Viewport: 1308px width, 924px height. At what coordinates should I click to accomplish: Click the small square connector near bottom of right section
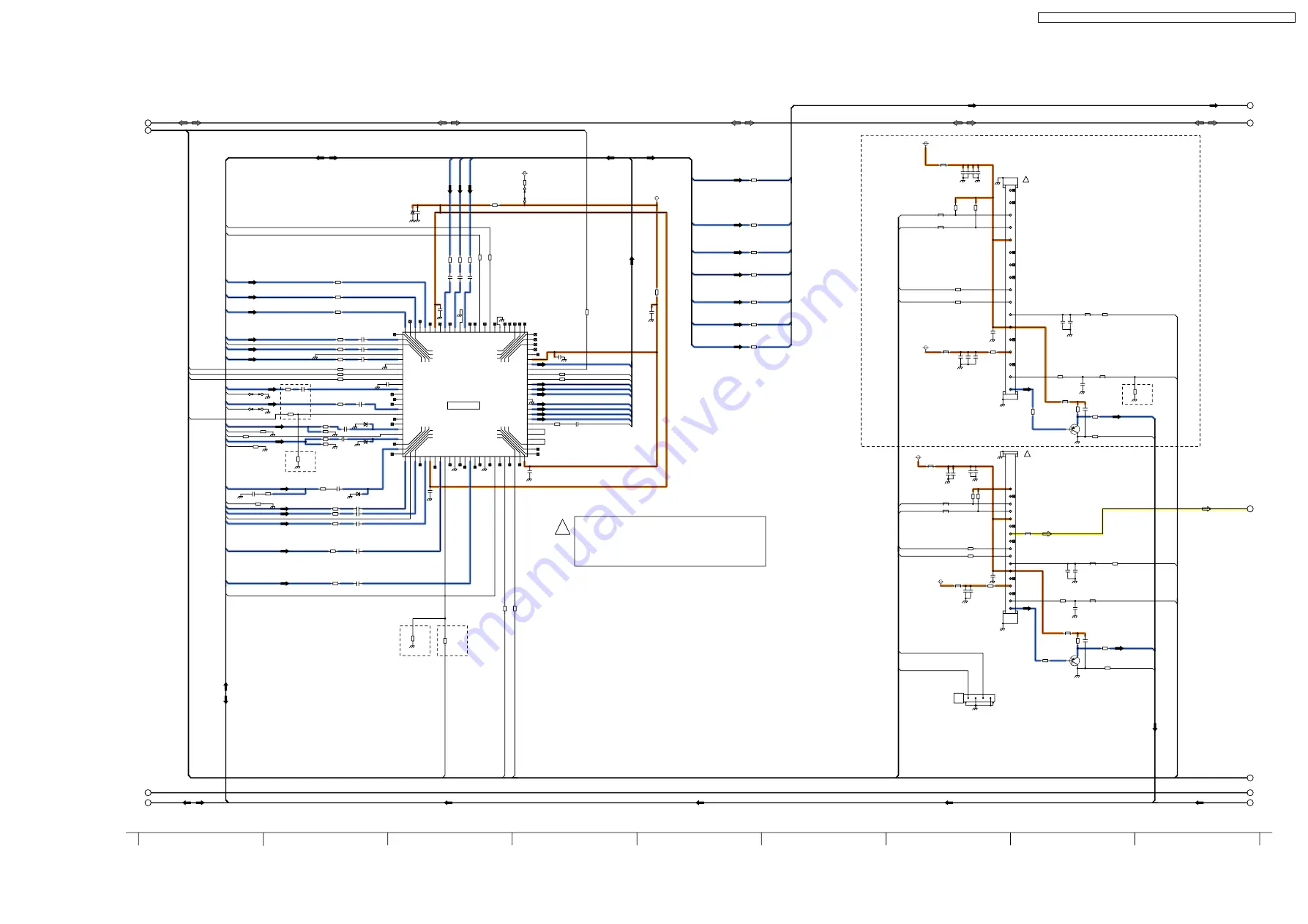click(x=959, y=698)
